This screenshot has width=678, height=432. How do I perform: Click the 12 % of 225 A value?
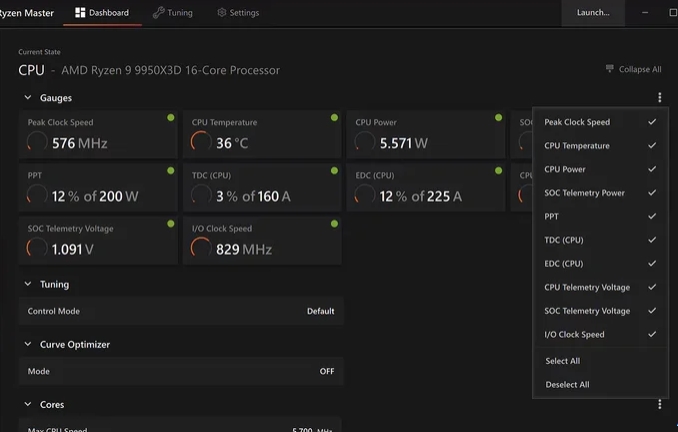tap(421, 196)
